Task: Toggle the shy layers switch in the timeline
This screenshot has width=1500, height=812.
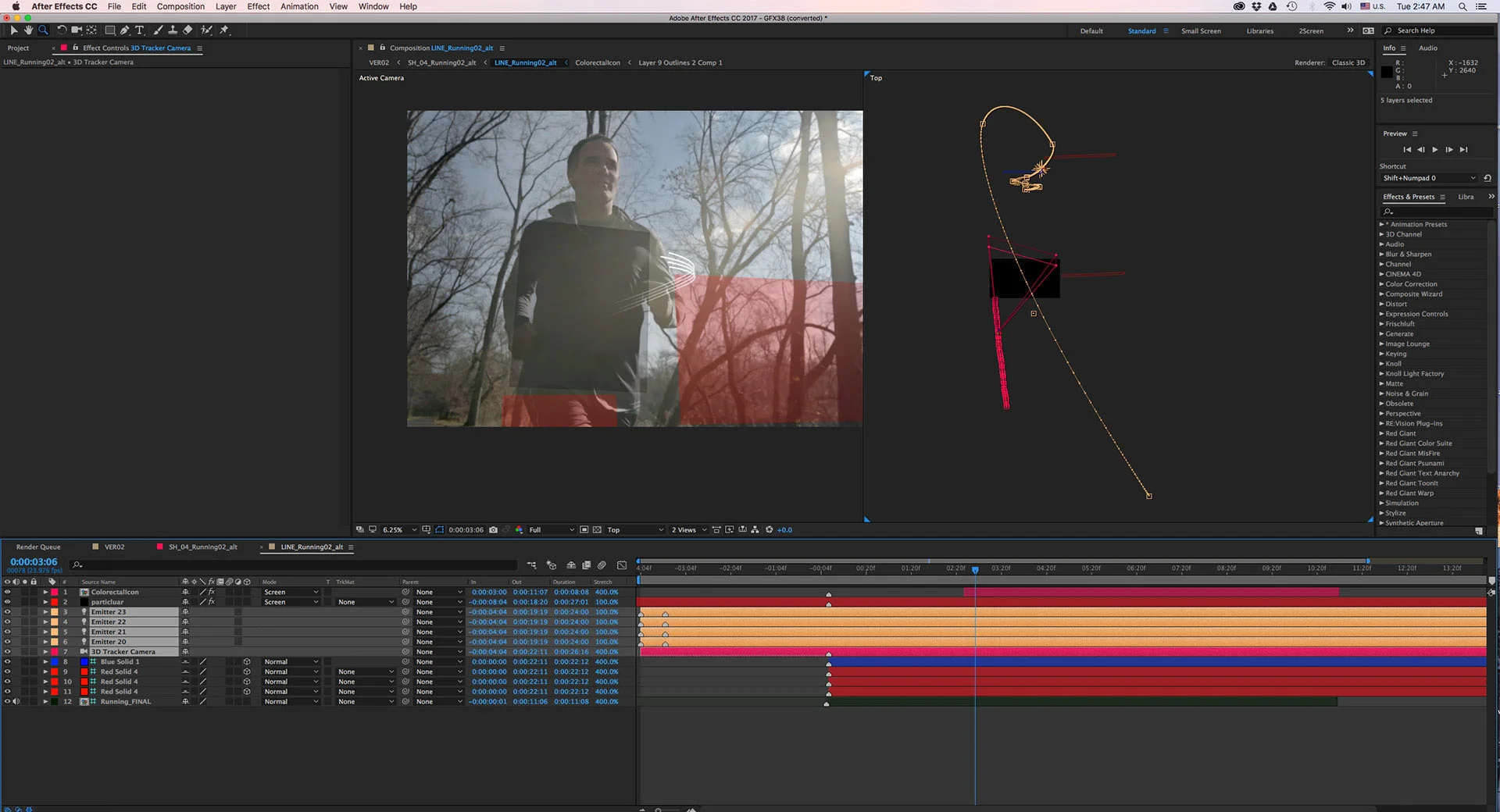Action: pyautogui.click(x=571, y=565)
